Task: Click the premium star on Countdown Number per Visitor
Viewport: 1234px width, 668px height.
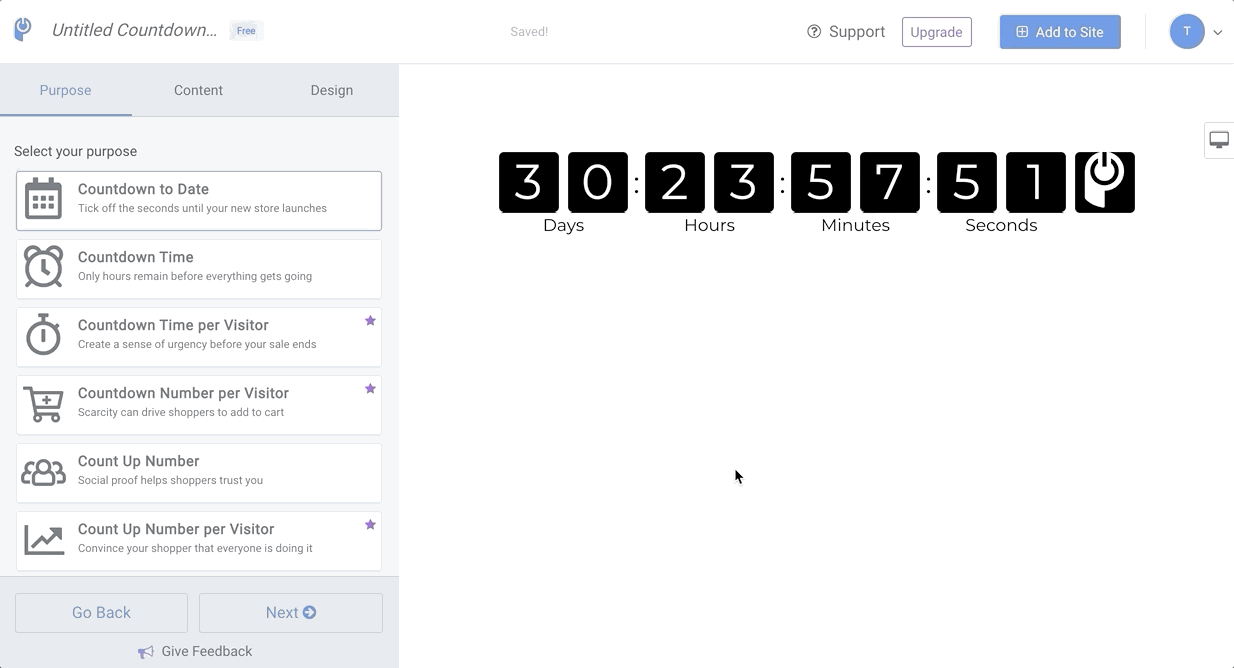Action: (x=370, y=389)
